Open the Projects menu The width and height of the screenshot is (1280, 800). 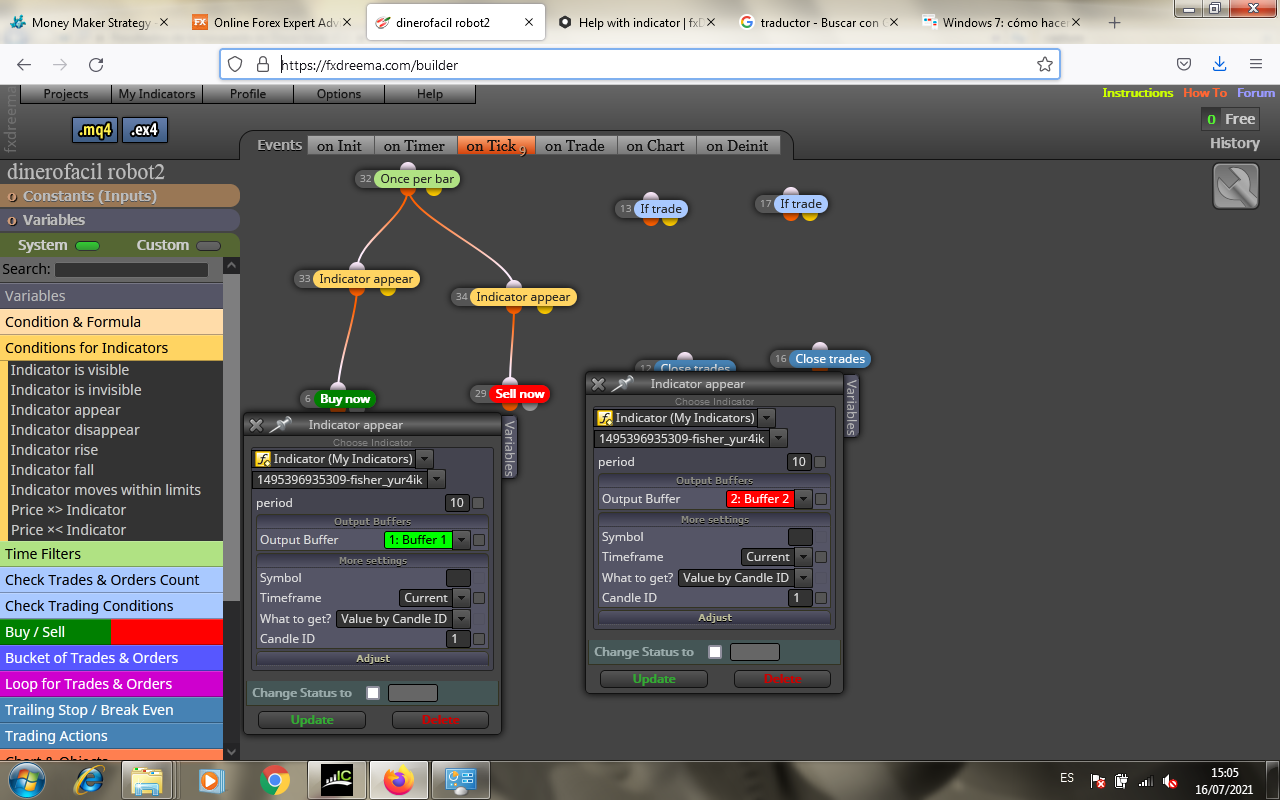[x=65, y=94]
